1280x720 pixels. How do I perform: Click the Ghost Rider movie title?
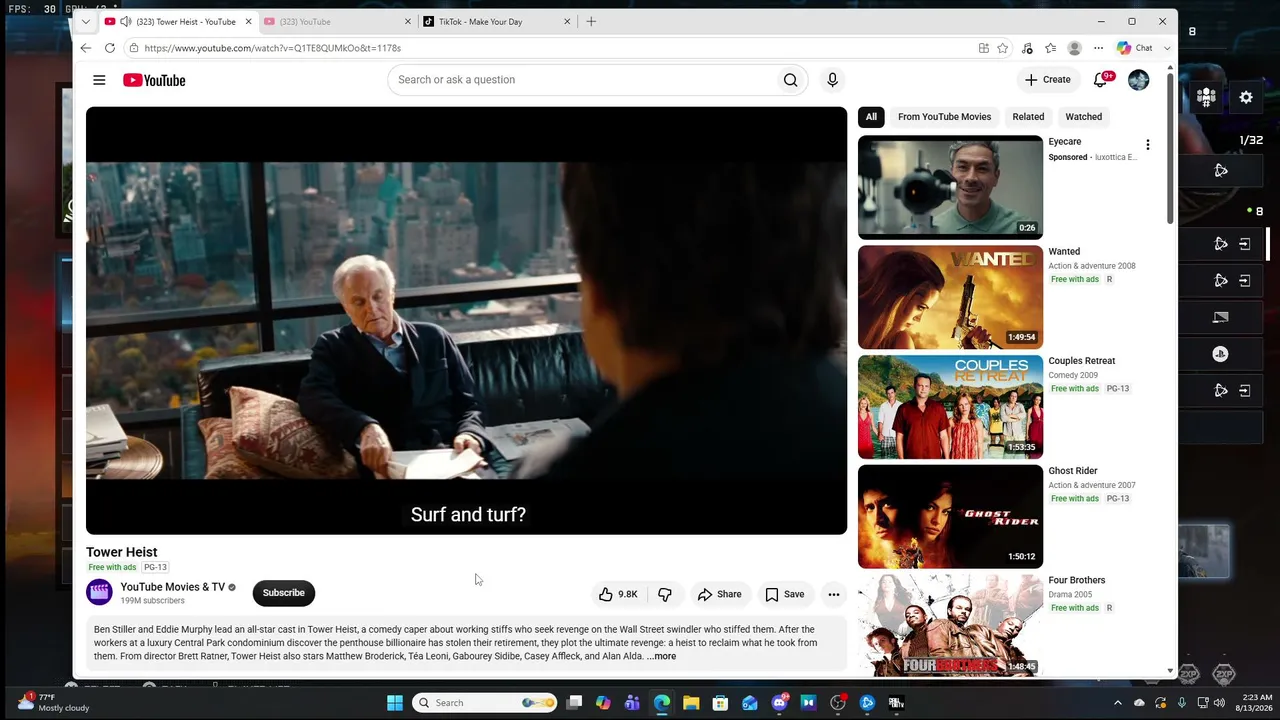point(1073,471)
